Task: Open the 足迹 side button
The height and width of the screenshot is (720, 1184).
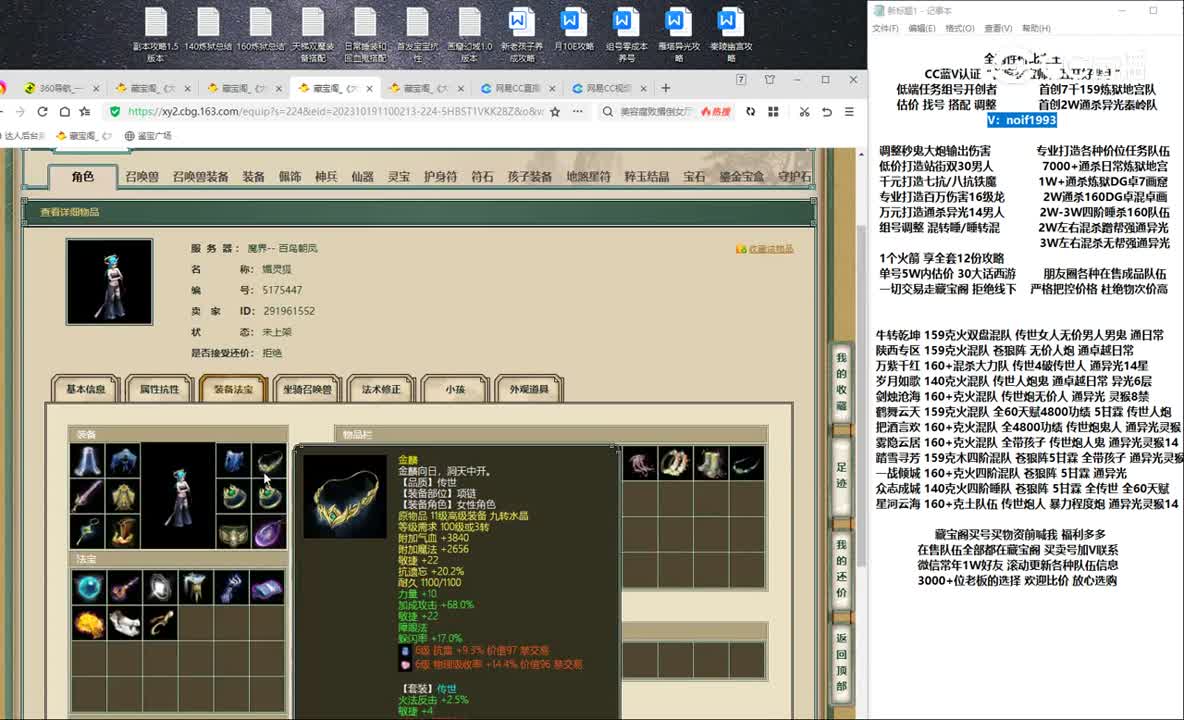Action: (x=841, y=475)
